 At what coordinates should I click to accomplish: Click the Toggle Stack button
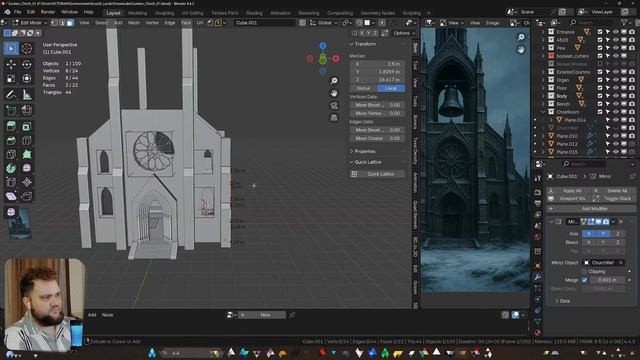613,199
